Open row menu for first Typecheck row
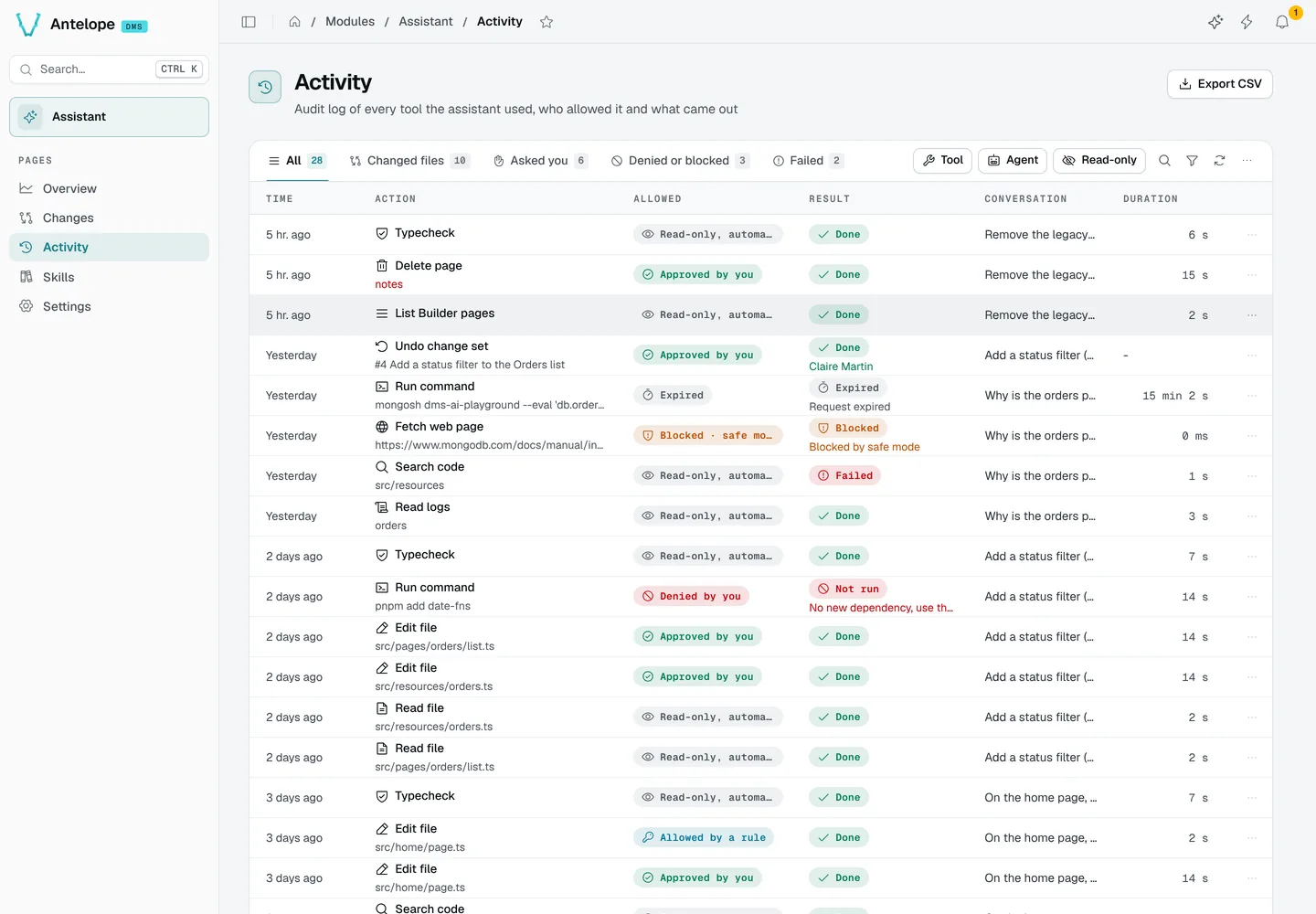Image resolution: width=1316 pixels, height=914 pixels. coord(1252,235)
